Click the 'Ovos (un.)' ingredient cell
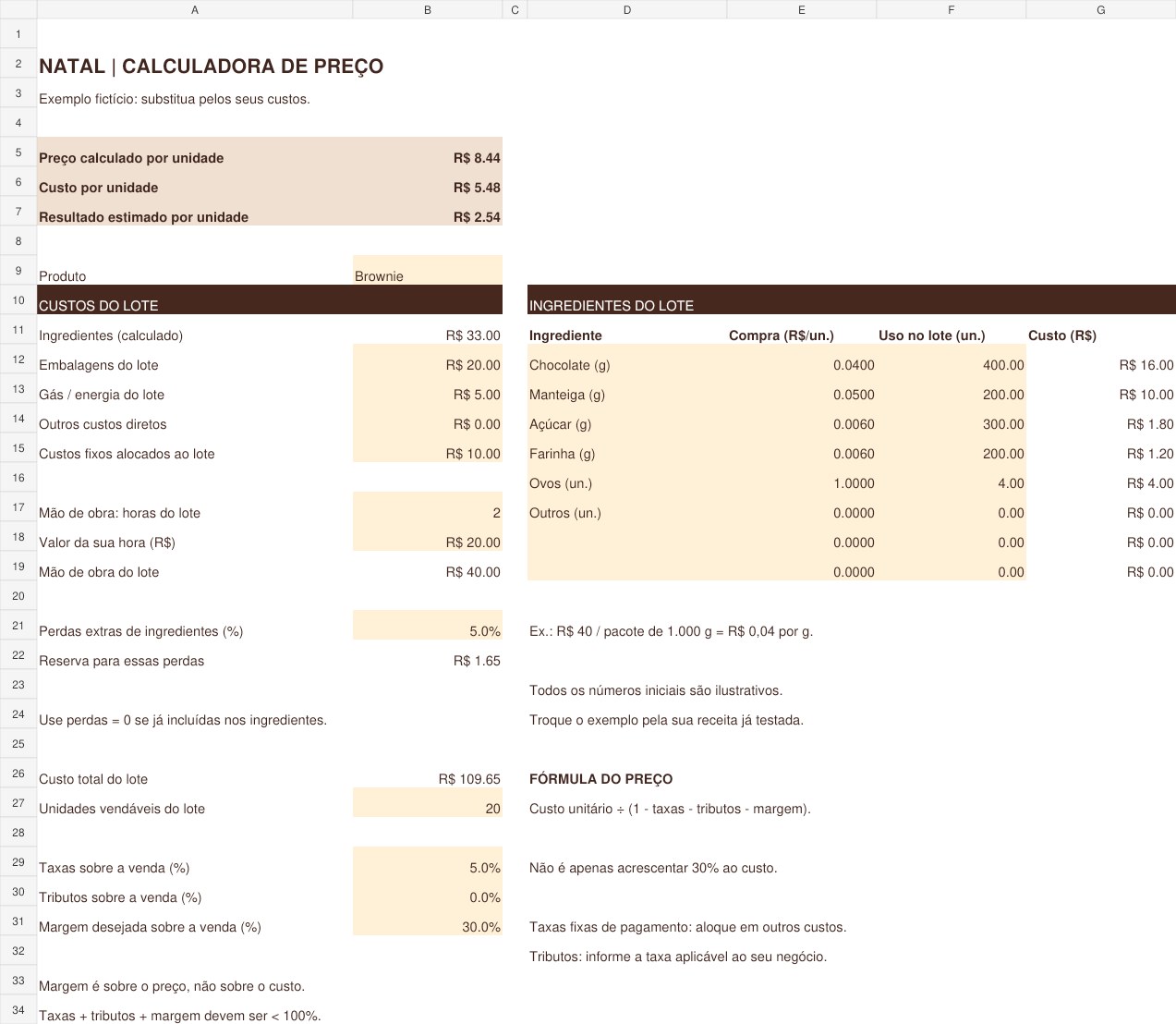Screen dimensions: 1176x1024 coord(627,477)
